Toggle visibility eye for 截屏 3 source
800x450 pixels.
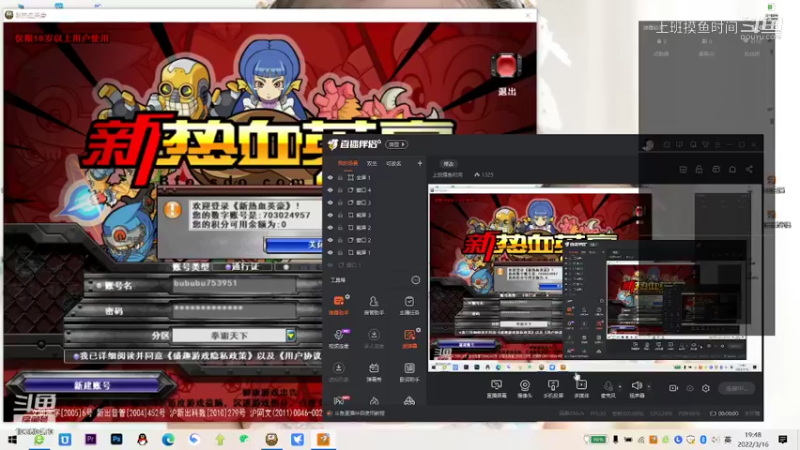(x=330, y=215)
